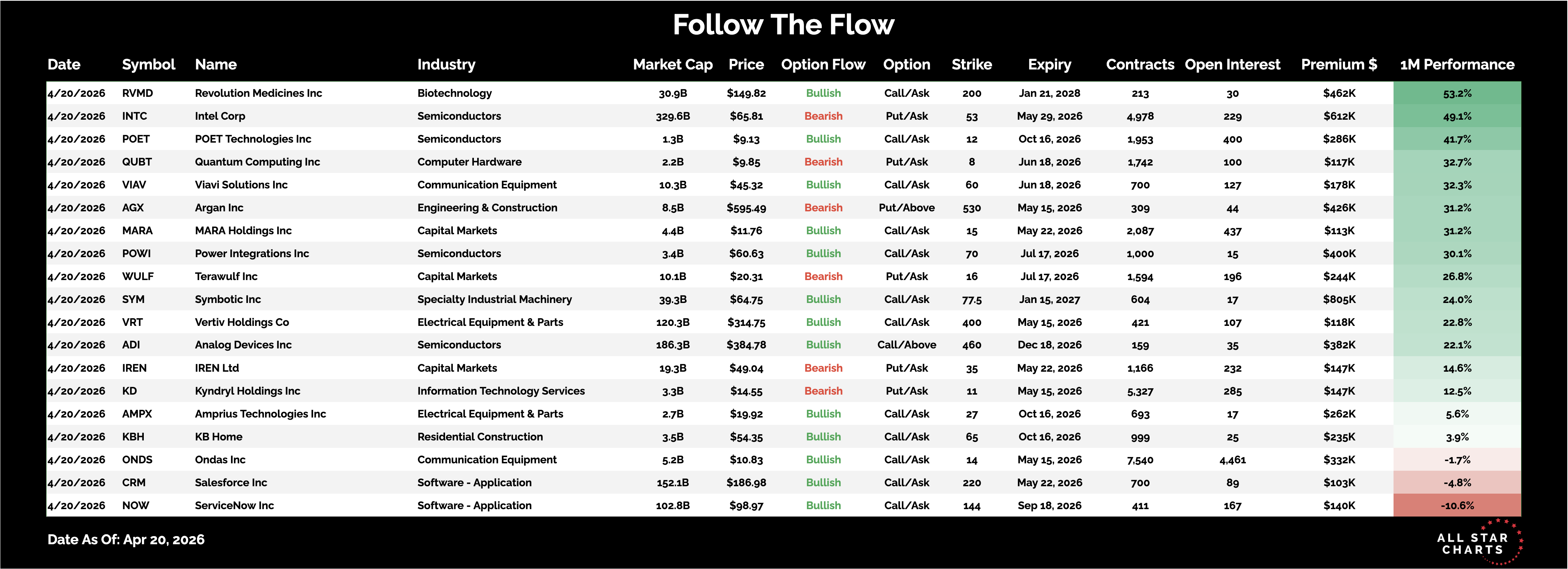This screenshot has width=1568, height=569.
Task: Click the Open Interest column header
Action: [x=1232, y=65]
